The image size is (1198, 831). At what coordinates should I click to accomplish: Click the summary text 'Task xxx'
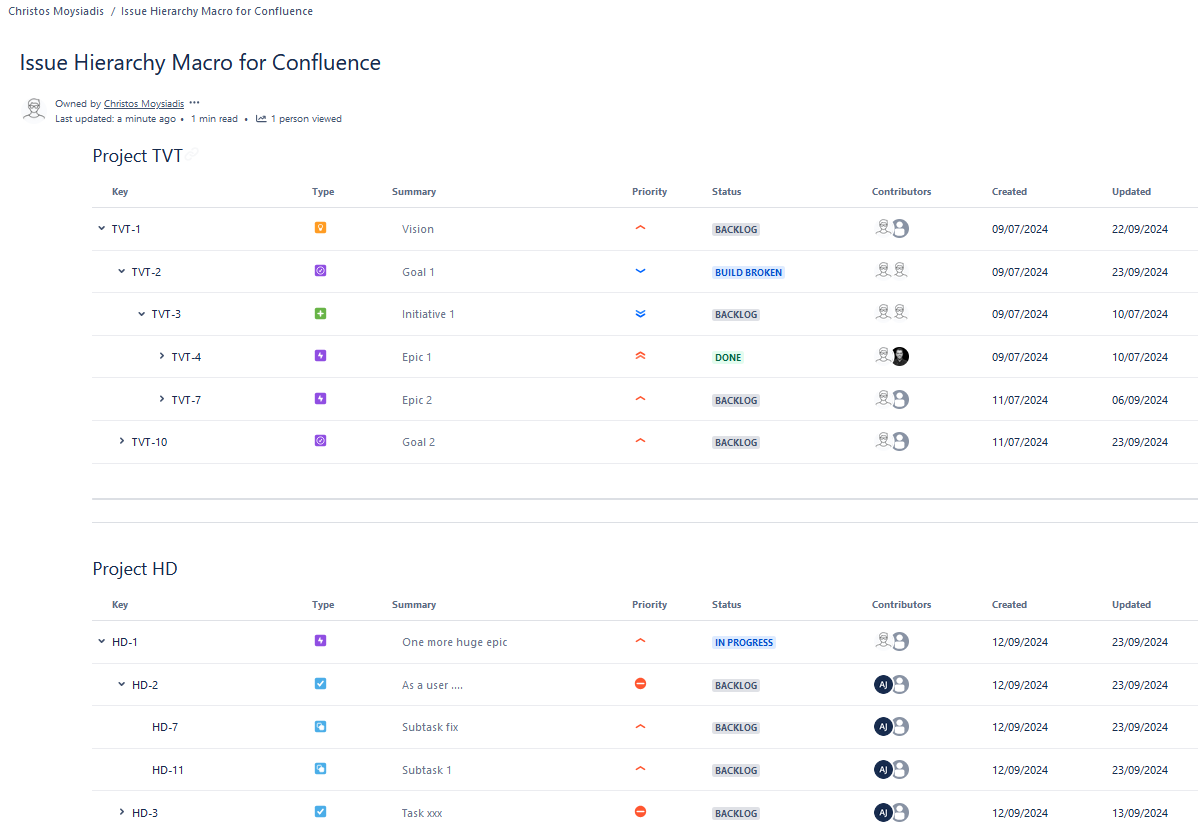[423, 813]
